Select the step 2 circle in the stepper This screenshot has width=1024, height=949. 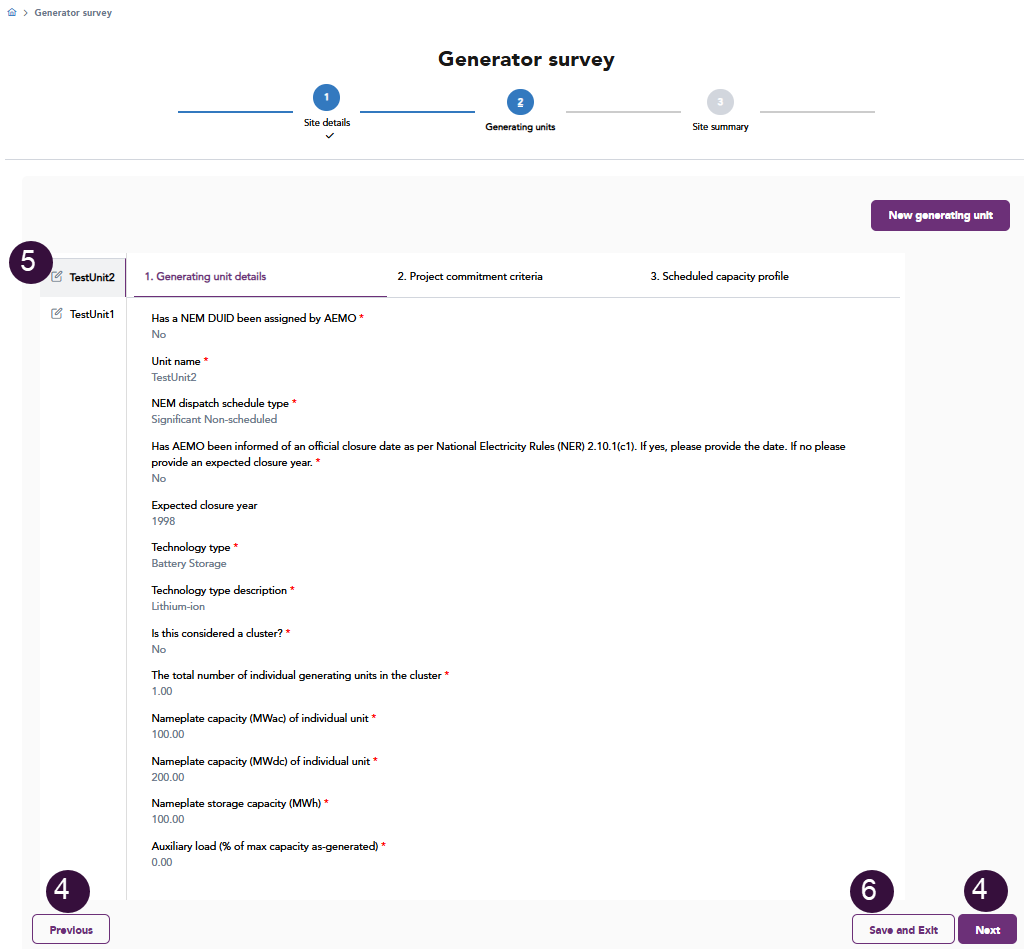click(520, 102)
